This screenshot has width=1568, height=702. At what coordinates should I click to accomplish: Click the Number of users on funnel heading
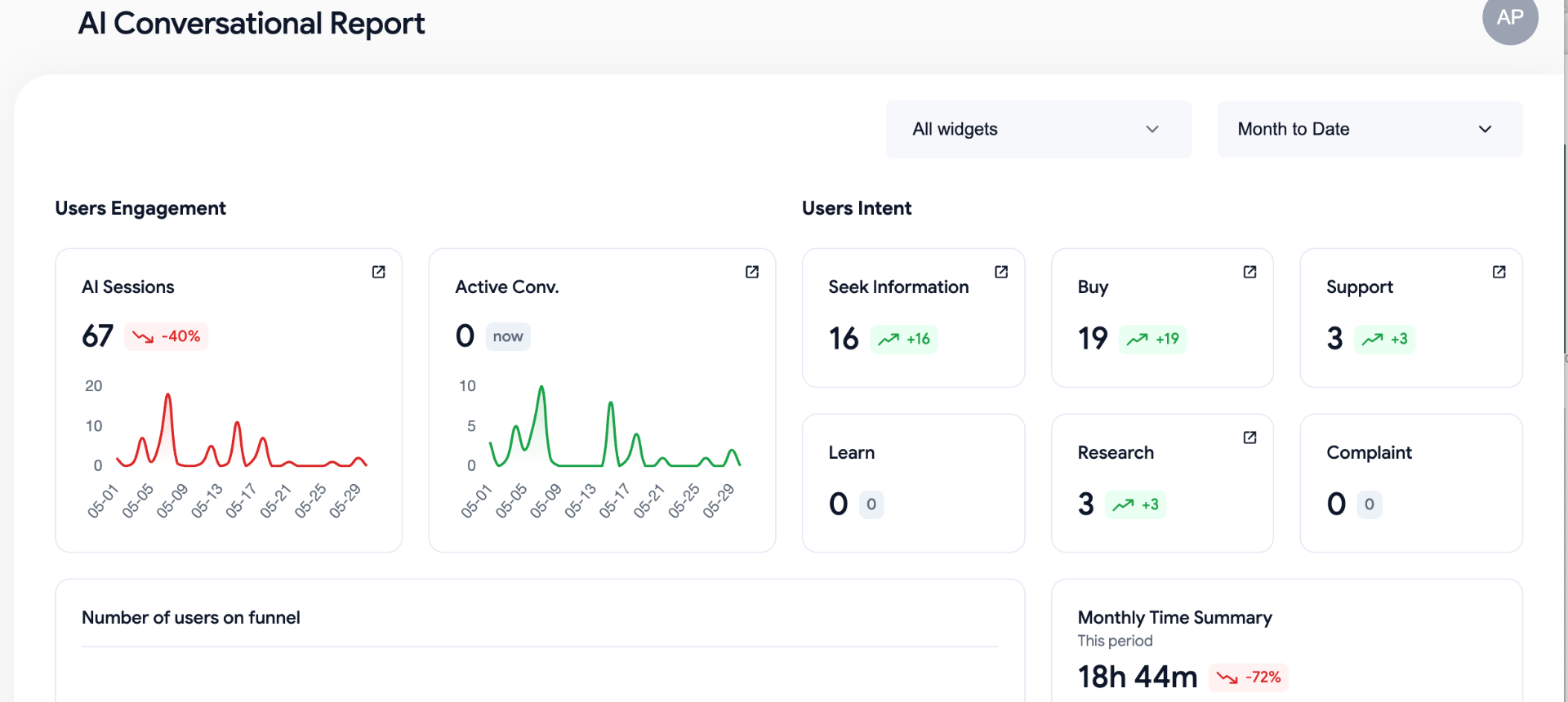point(191,617)
